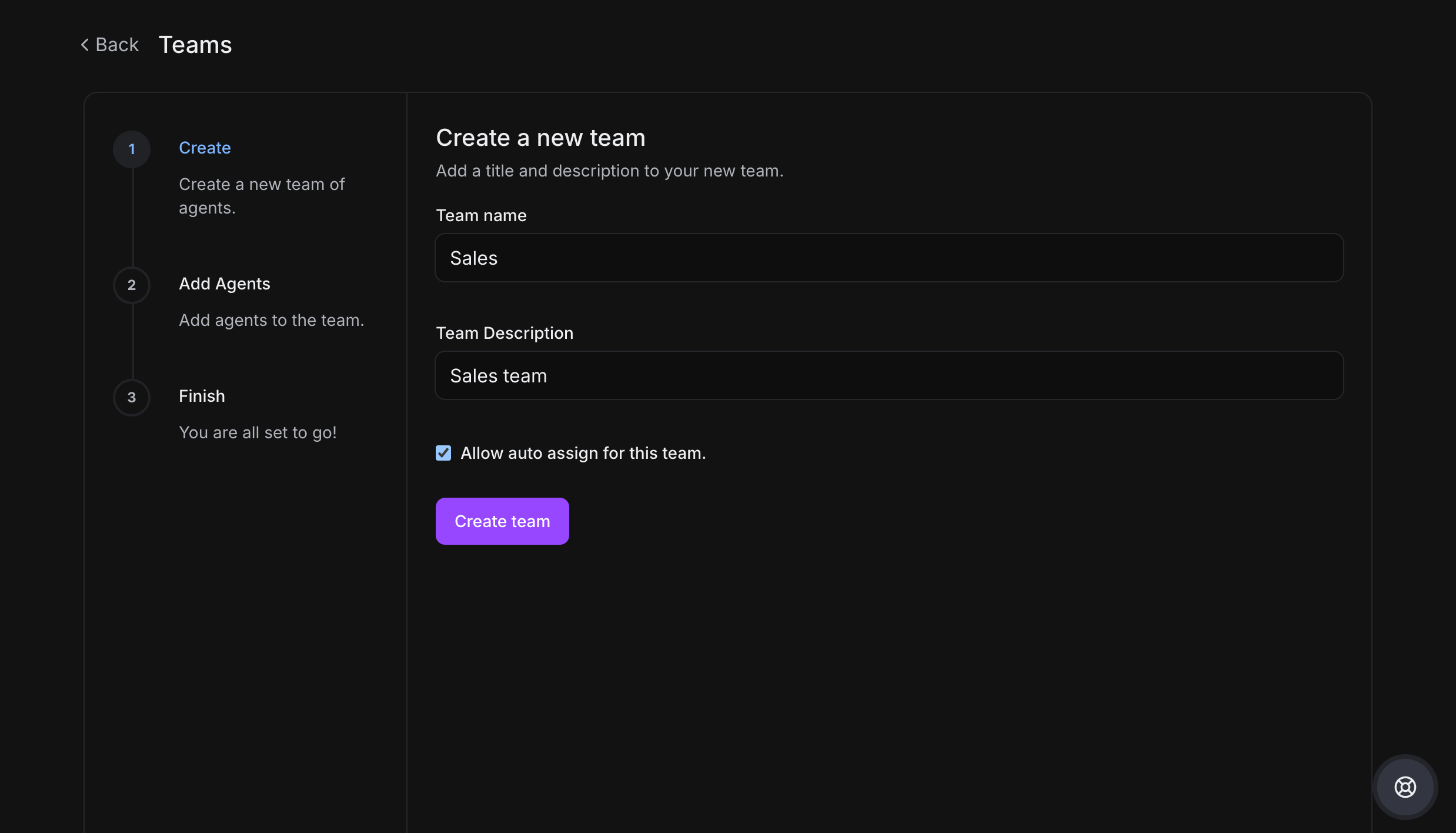1456x833 pixels.
Task: Click the 'Create a new team' heading
Action: (x=540, y=138)
